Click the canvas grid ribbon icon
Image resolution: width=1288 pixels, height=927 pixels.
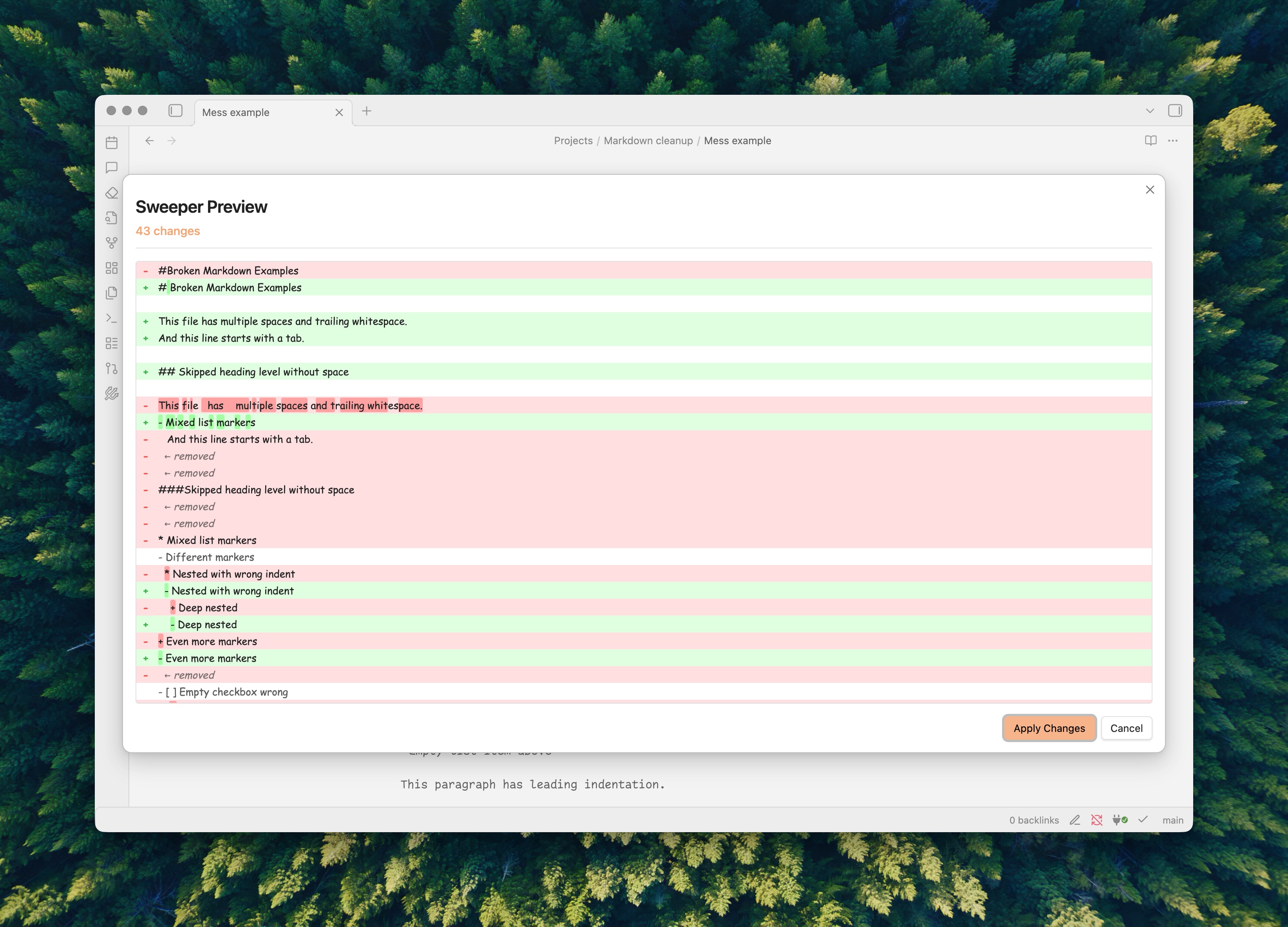[x=111, y=268]
